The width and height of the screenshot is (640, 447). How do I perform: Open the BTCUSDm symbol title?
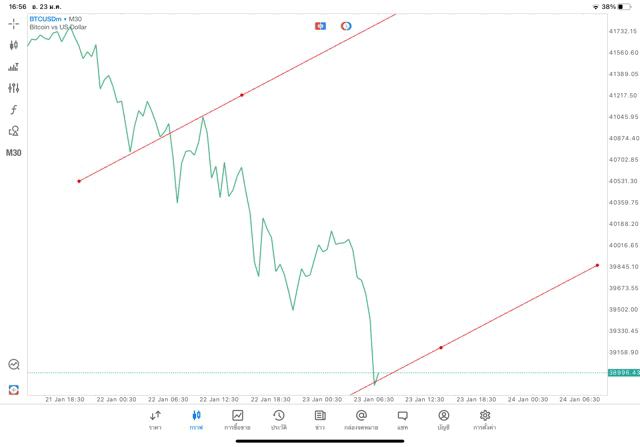tap(48, 18)
